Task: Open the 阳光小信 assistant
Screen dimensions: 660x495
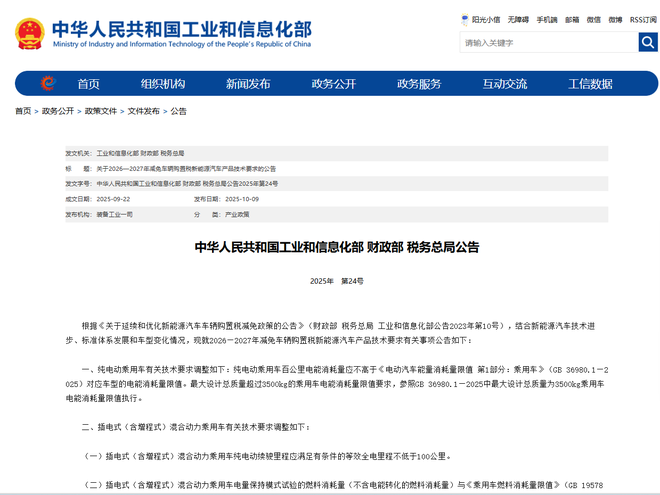Action: [x=483, y=19]
